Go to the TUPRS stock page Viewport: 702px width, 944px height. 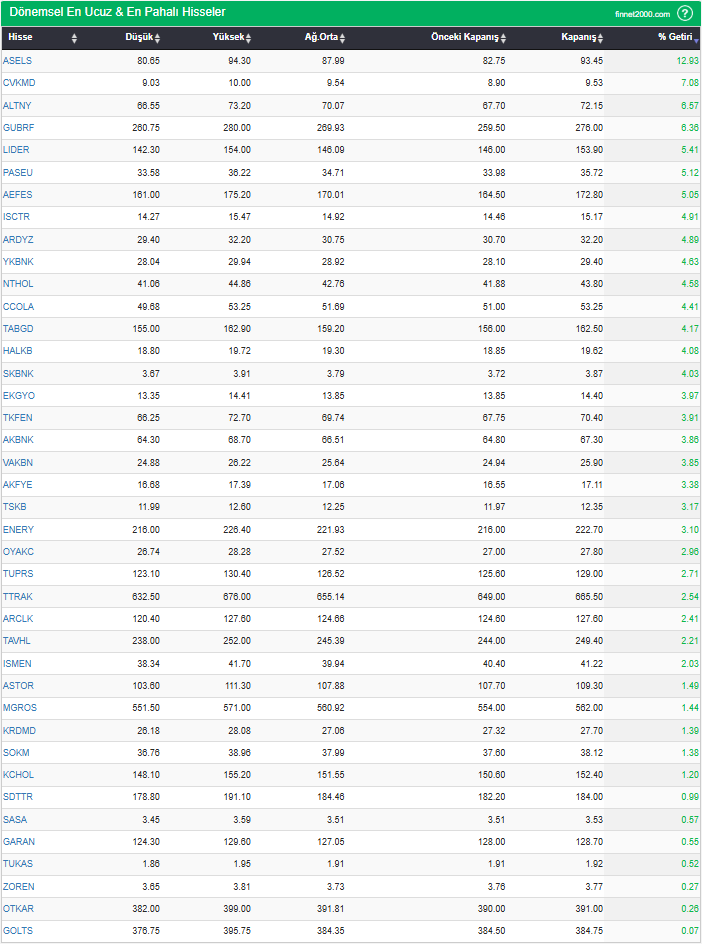click(x=18, y=574)
